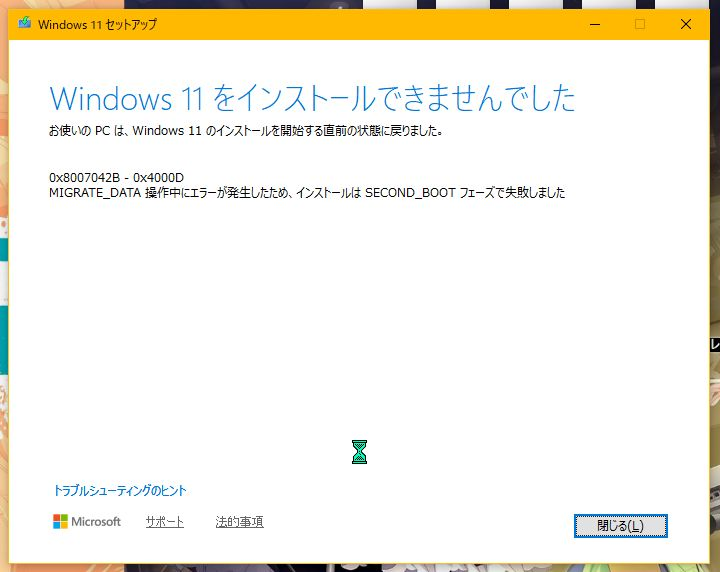The height and width of the screenshot is (572, 720).
Task: Open the 法的事項 link
Action: (239, 522)
